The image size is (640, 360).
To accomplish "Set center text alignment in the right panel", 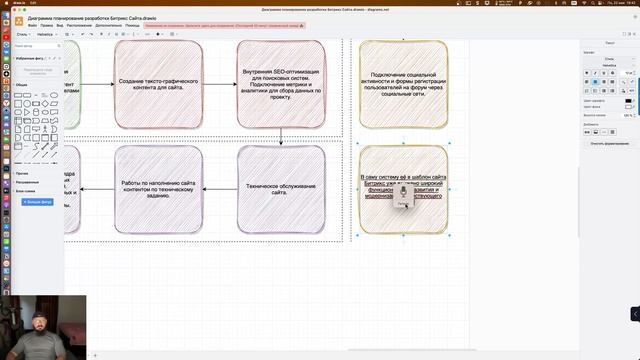I will pos(595,82).
